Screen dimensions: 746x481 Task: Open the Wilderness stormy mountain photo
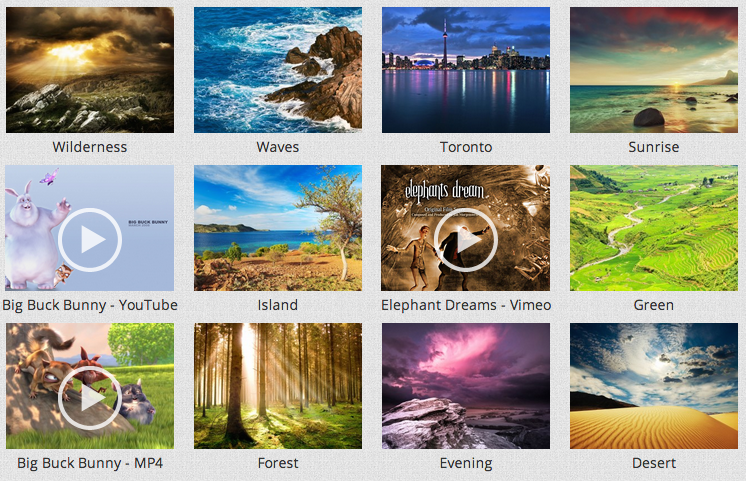(x=90, y=70)
